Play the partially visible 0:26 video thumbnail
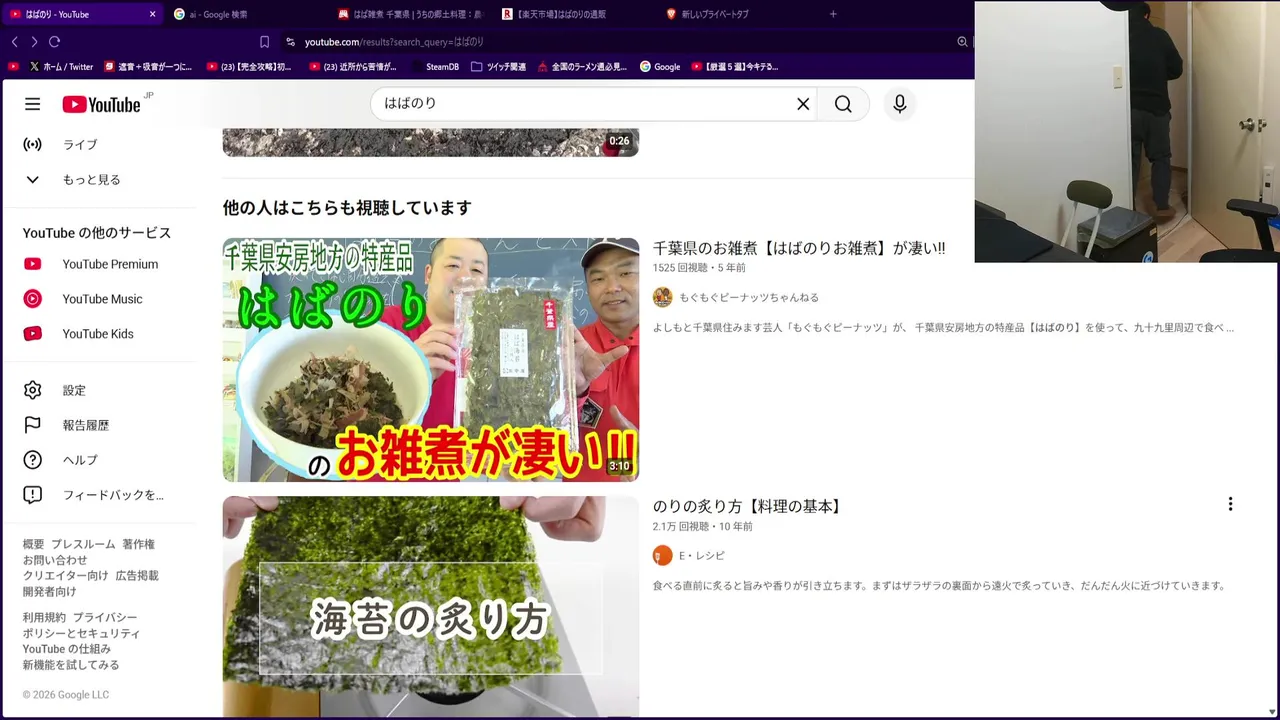The image size is (1280, 720). (431, 142)
